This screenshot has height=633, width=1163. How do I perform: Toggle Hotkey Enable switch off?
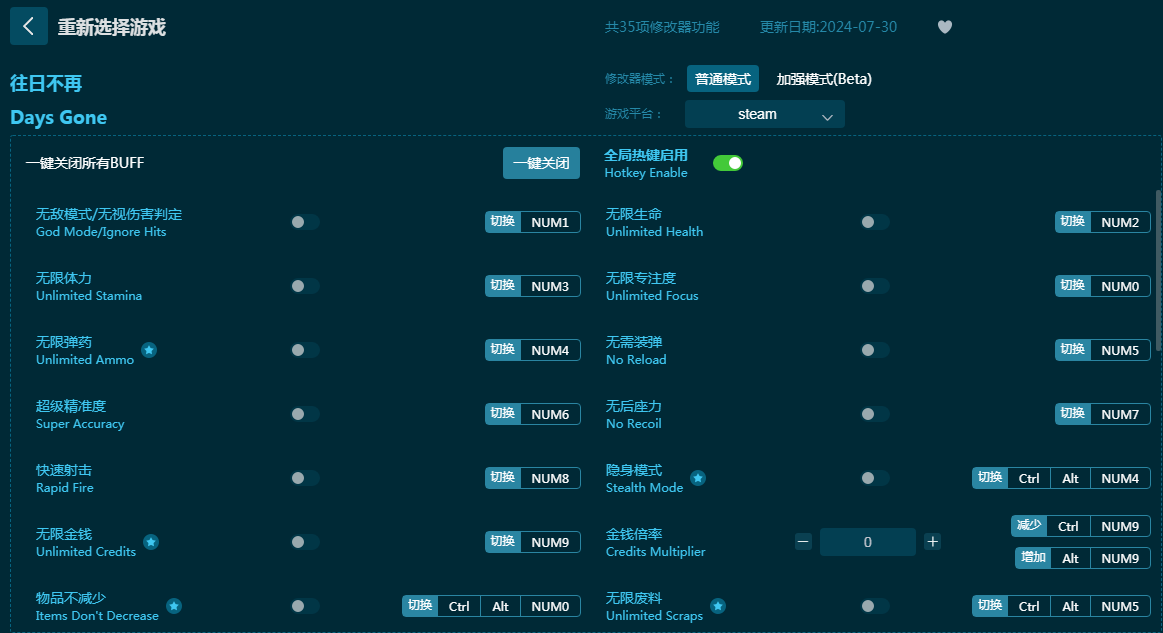728,163
